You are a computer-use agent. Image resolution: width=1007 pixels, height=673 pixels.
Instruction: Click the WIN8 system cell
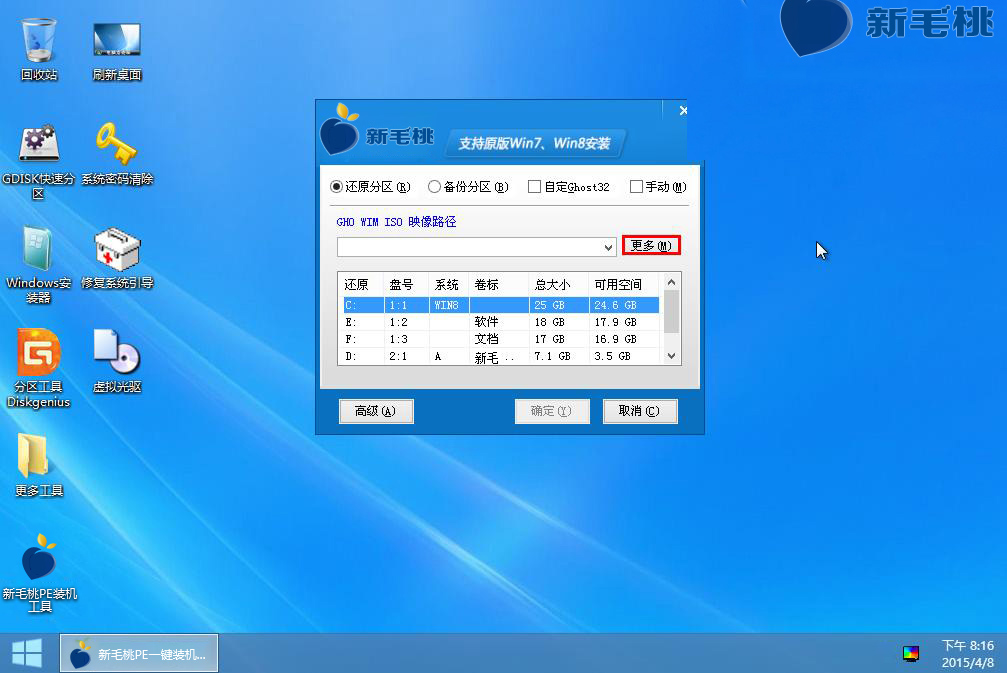coord(446,305)
